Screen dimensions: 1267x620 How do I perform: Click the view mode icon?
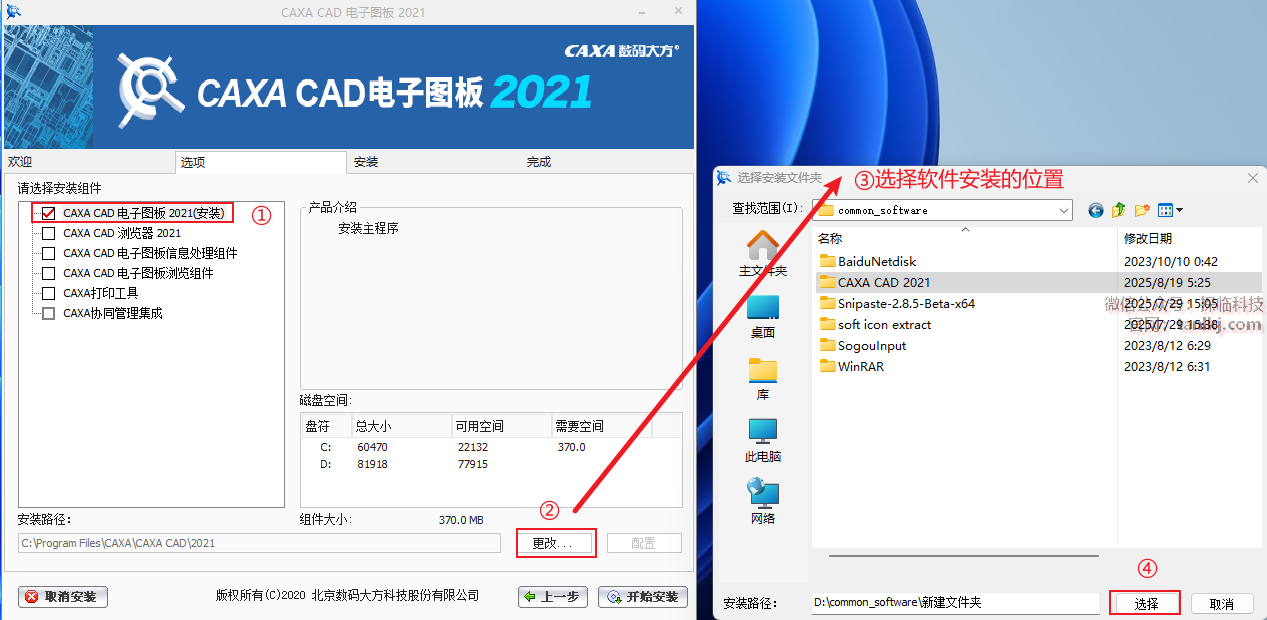tap(1165, 210)
